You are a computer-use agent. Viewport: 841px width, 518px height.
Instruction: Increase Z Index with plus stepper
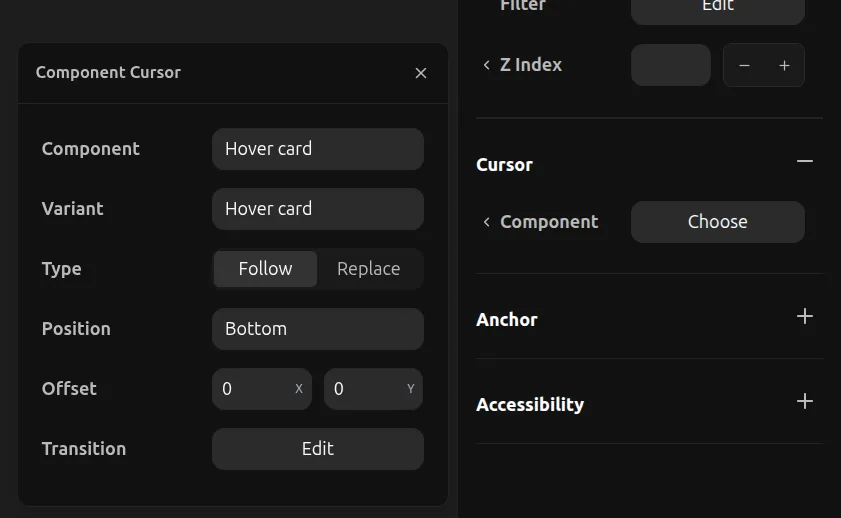(785, 65)
